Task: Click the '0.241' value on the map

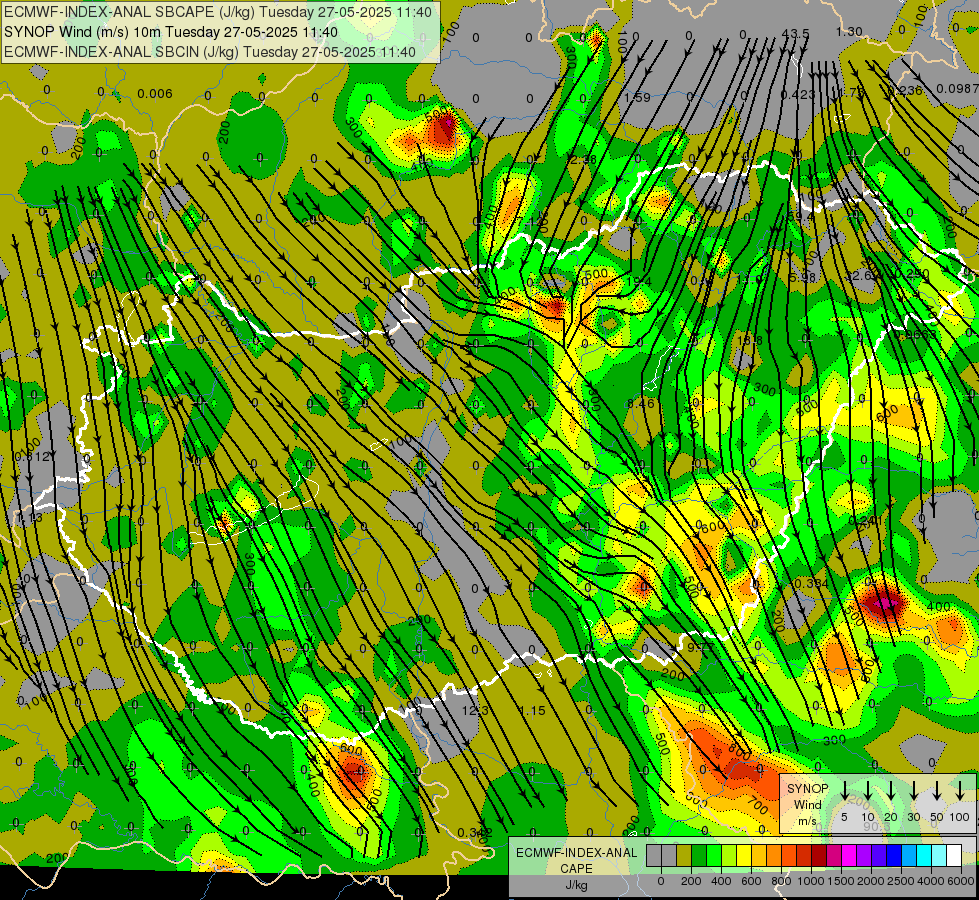Action: click(865, 521)
